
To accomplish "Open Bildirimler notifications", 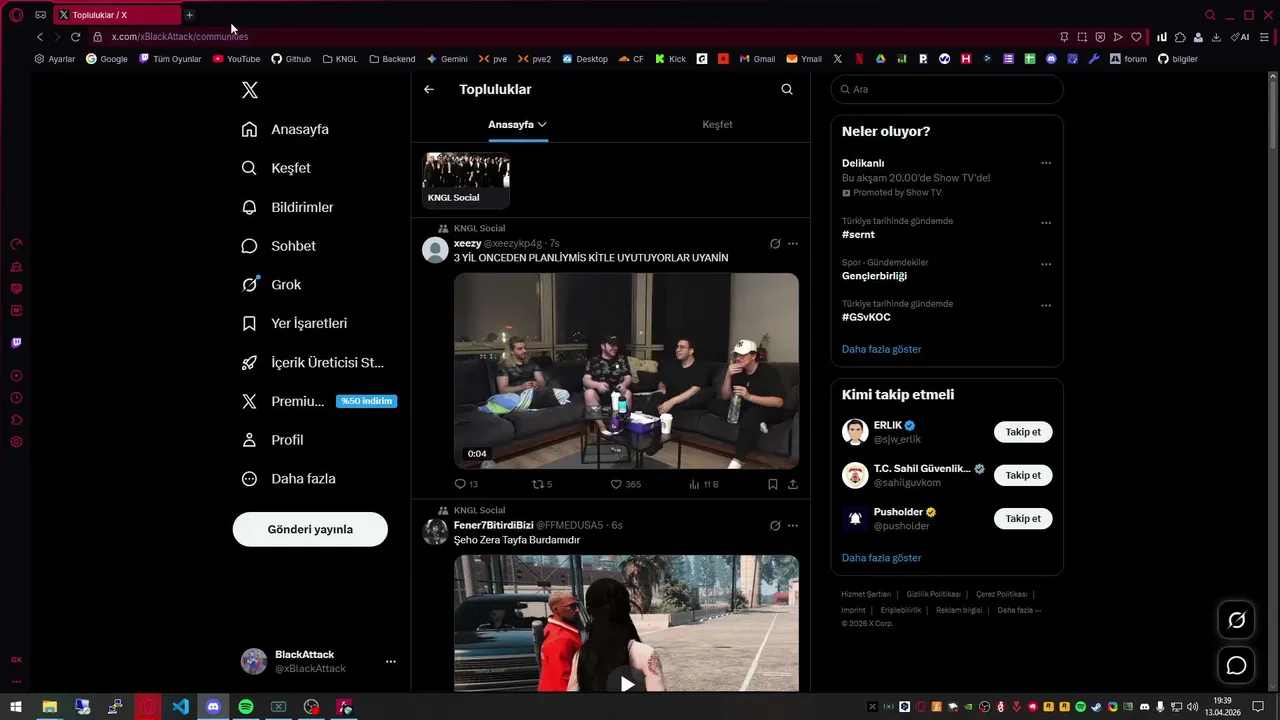I will [288, 207].
